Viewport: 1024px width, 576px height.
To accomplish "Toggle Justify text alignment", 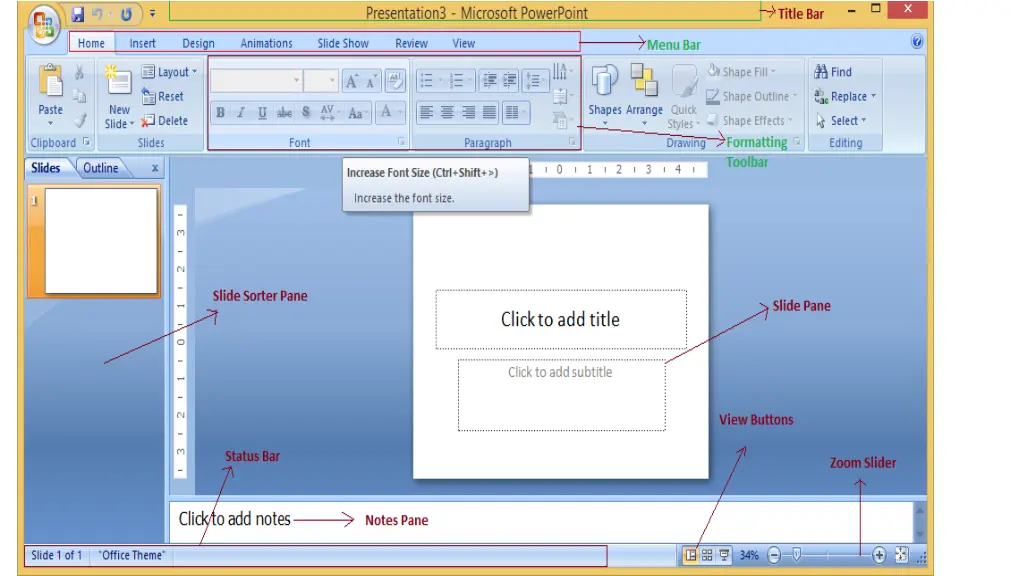I will coord(489,113).
